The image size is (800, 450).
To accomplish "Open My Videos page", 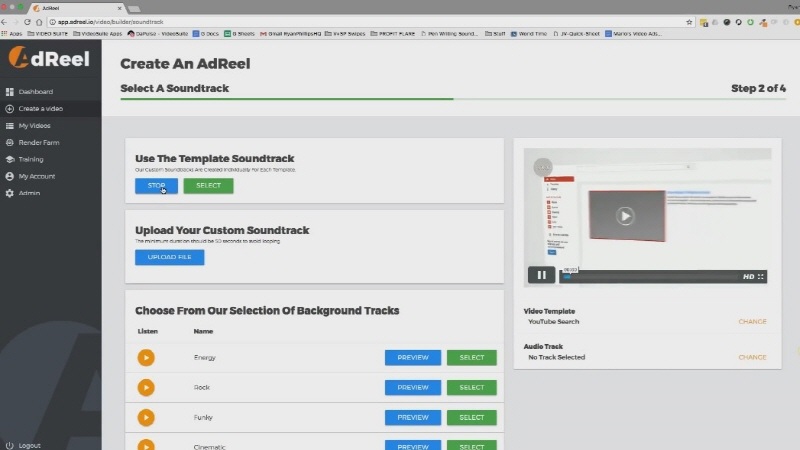I will click(34, 126).
